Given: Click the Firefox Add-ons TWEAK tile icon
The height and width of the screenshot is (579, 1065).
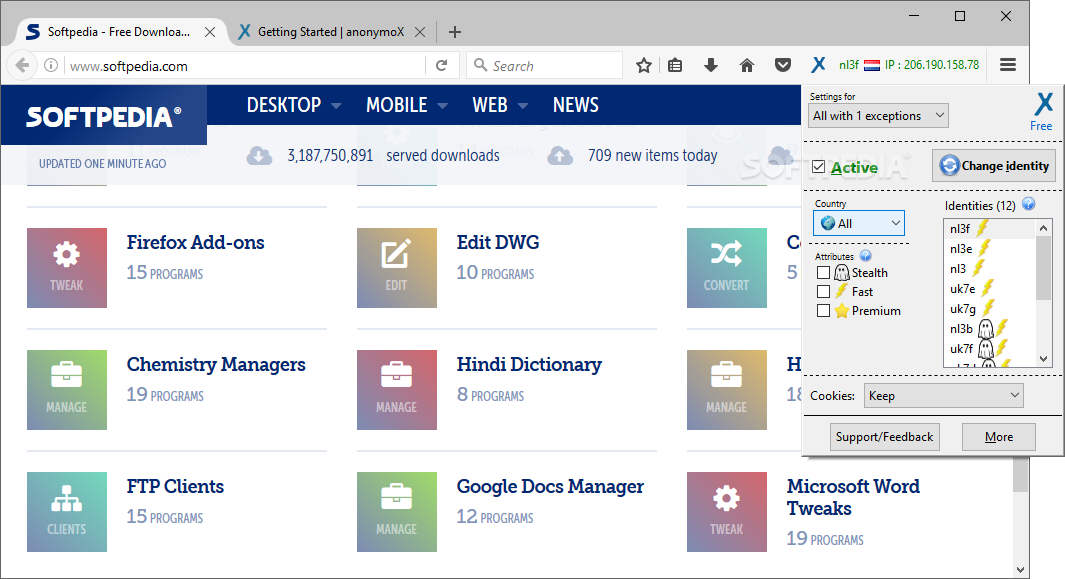Looking at the screenshot, I should click(67, 268).
